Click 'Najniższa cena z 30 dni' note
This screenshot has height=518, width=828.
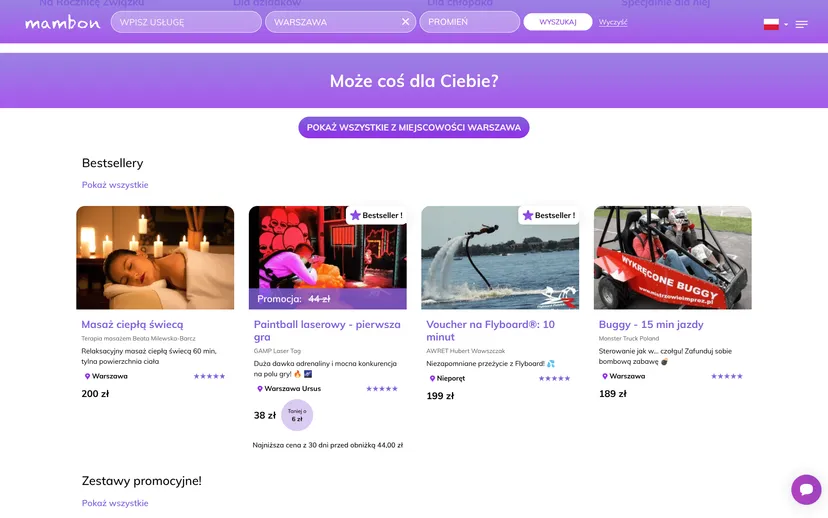(328, 445)
